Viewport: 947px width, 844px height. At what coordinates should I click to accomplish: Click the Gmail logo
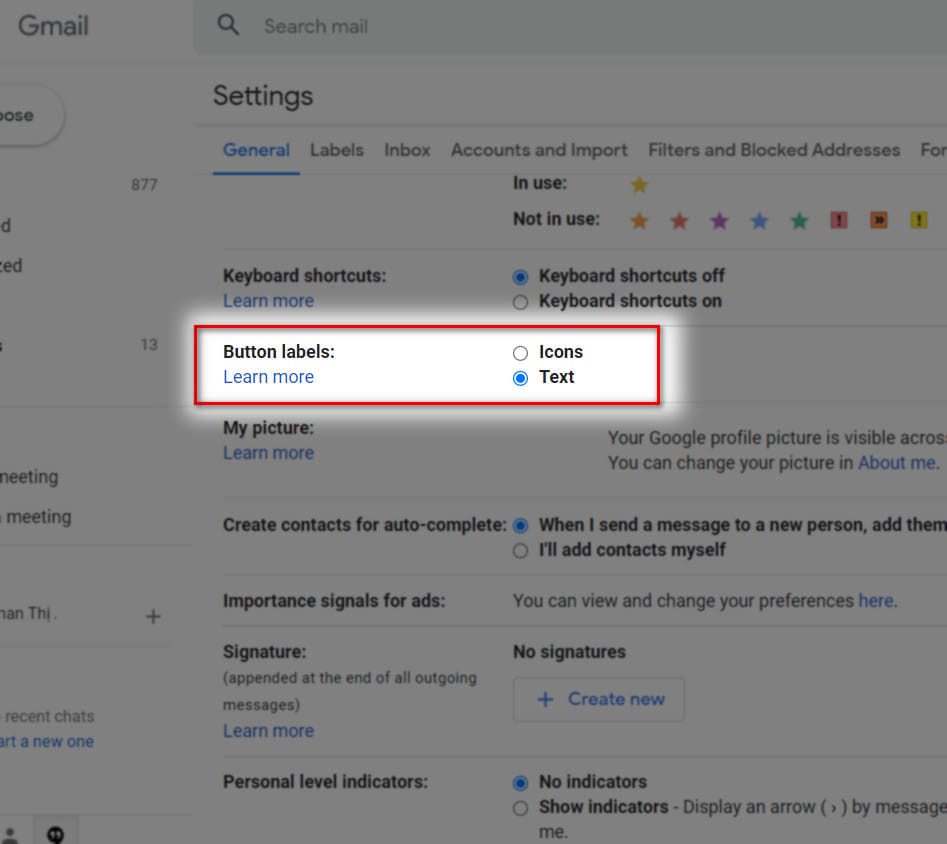click(x=53, y=26)
